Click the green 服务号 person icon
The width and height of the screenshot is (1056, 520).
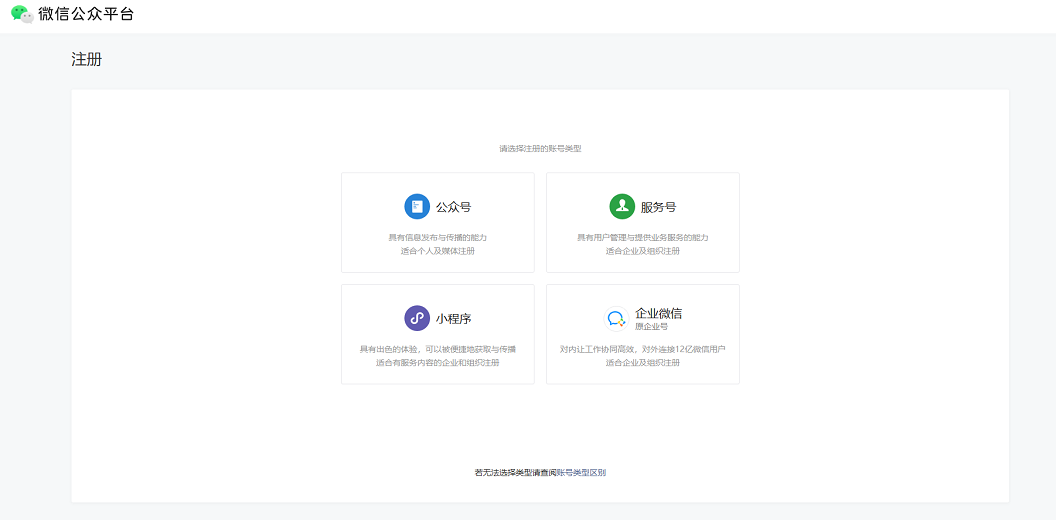[x=622, y=206]
